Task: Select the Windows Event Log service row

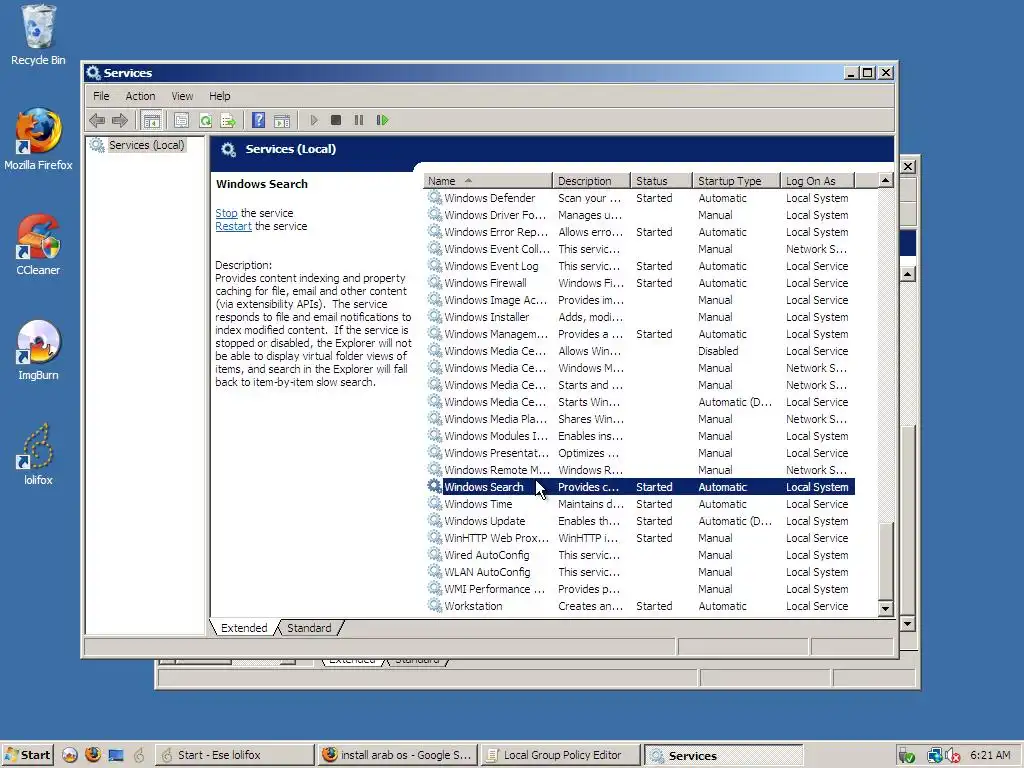Action: click(639, 266)
